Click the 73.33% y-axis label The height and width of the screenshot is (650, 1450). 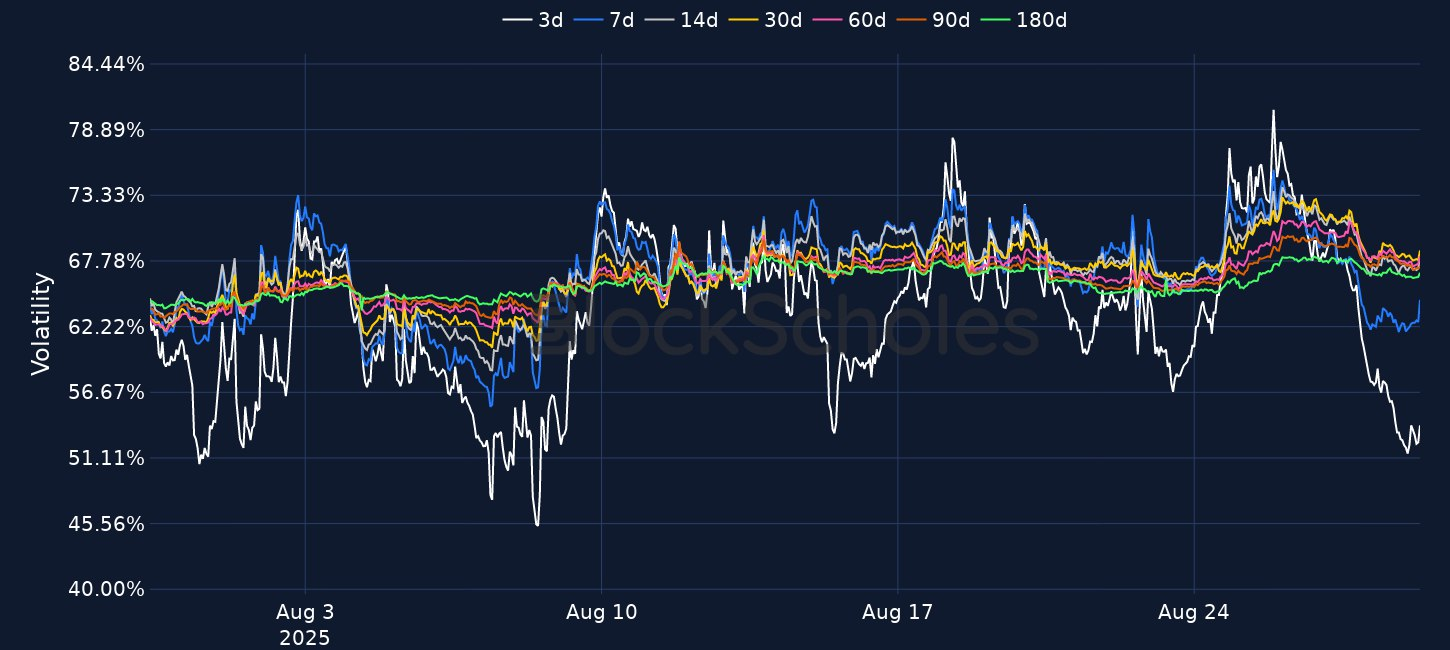[x=106, y=195]
